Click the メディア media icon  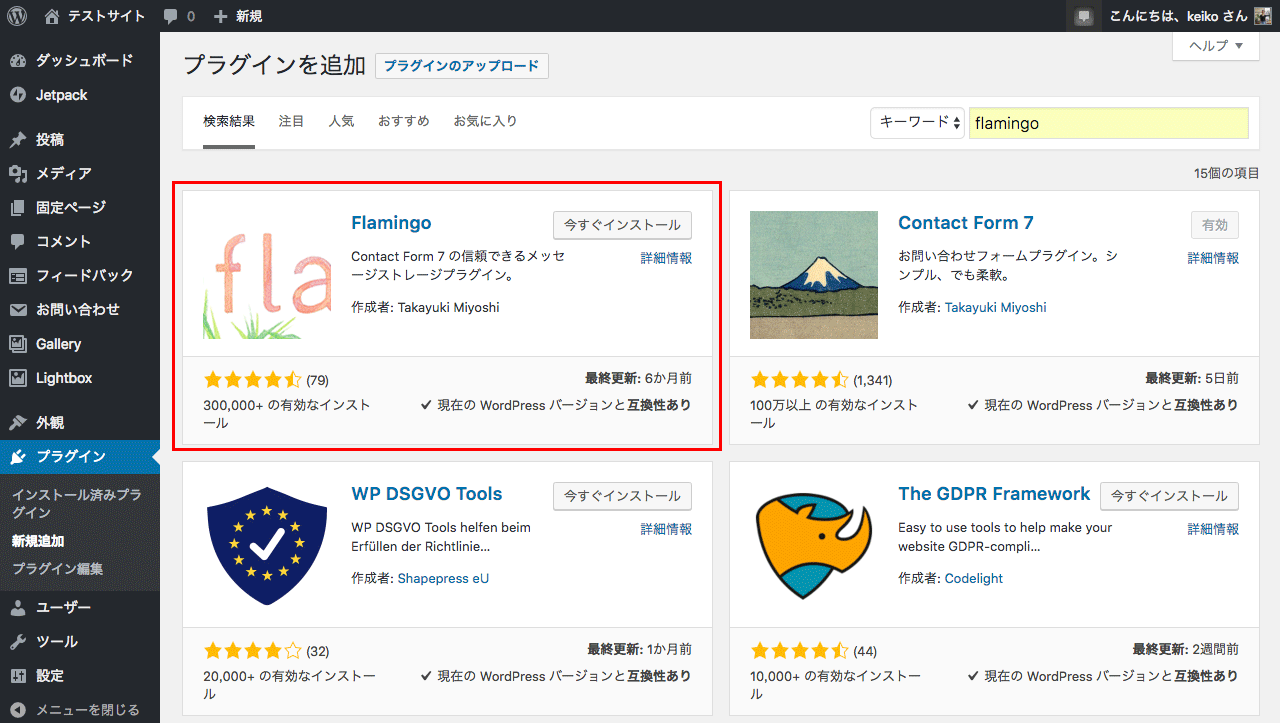(x=18, y=173)
